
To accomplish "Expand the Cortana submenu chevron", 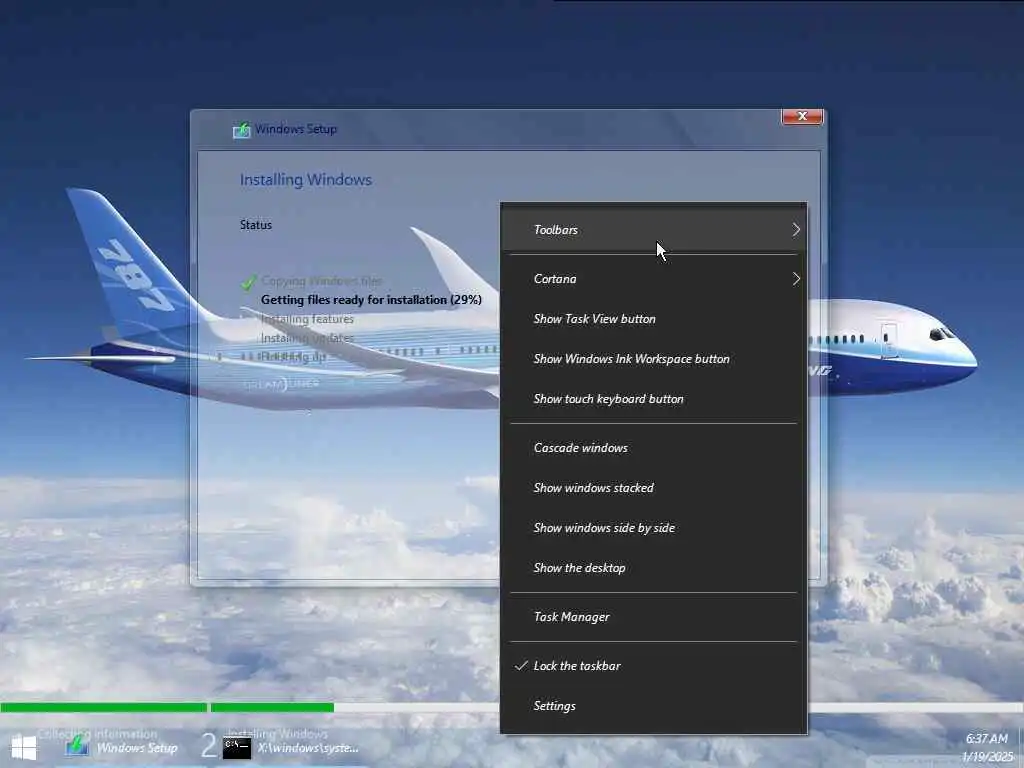I will [795, 279].
